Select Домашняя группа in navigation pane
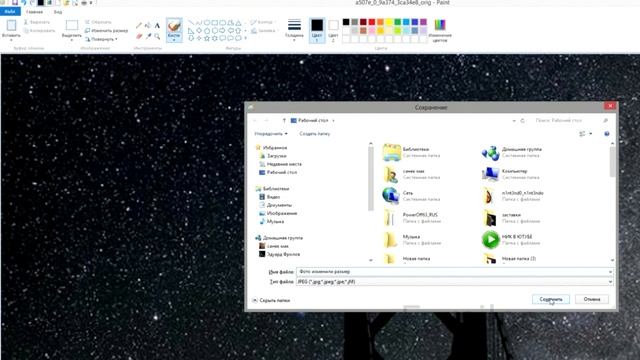 [282, 238]
